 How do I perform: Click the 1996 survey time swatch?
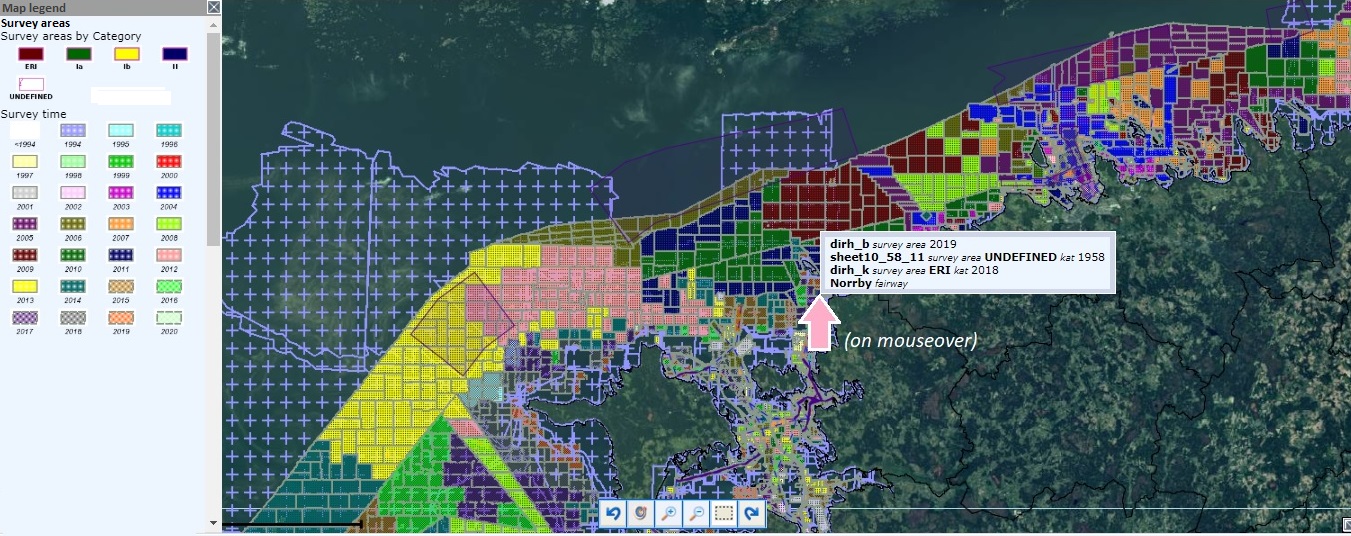169,131
